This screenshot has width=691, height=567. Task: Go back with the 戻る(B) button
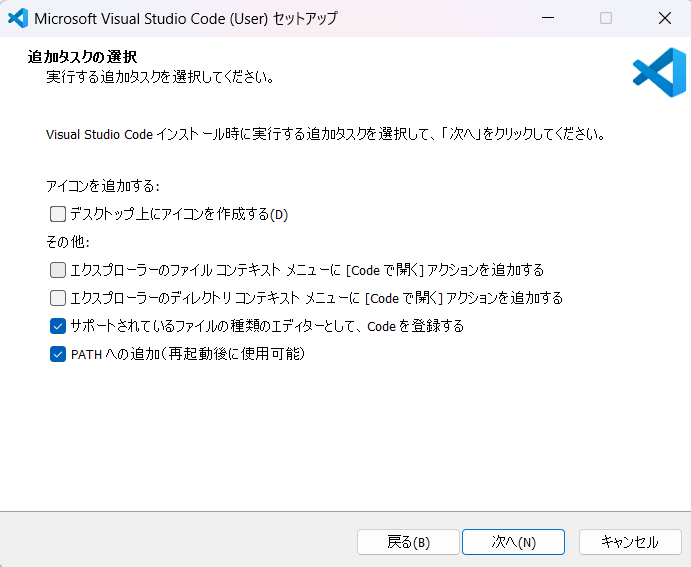point(408,542)
